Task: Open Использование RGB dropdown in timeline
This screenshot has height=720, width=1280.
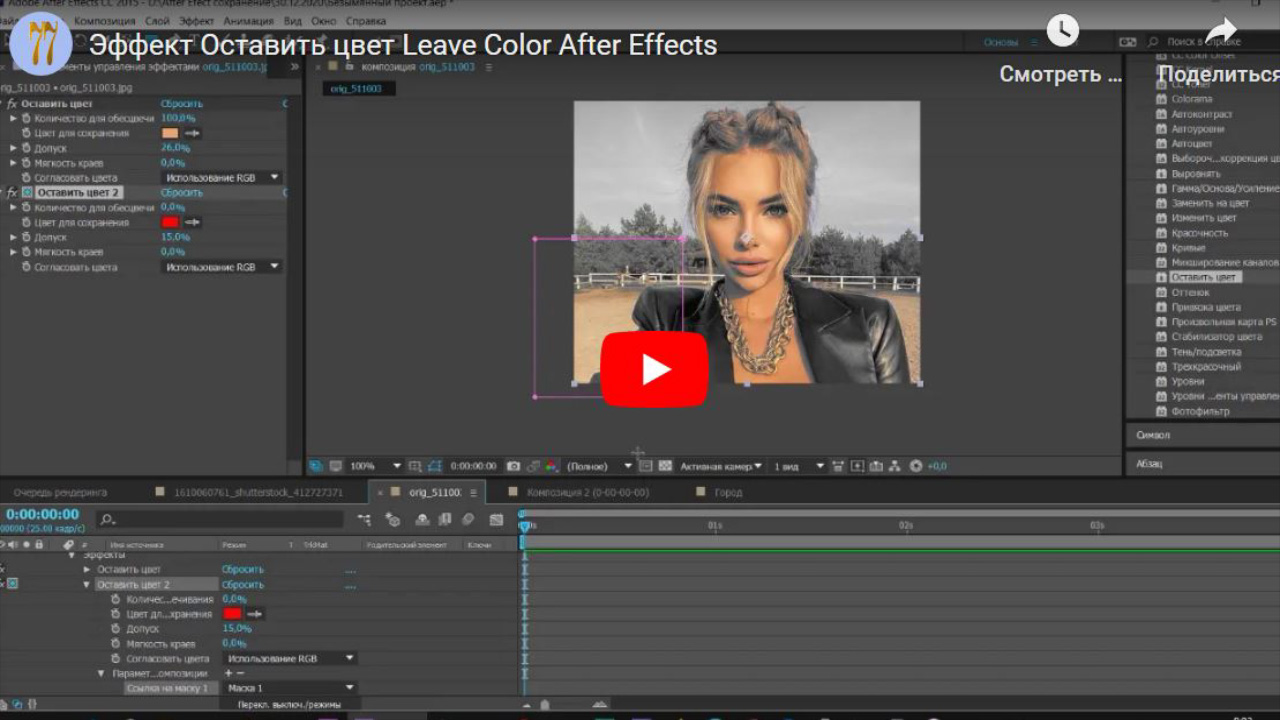Action: pos(290,659)
